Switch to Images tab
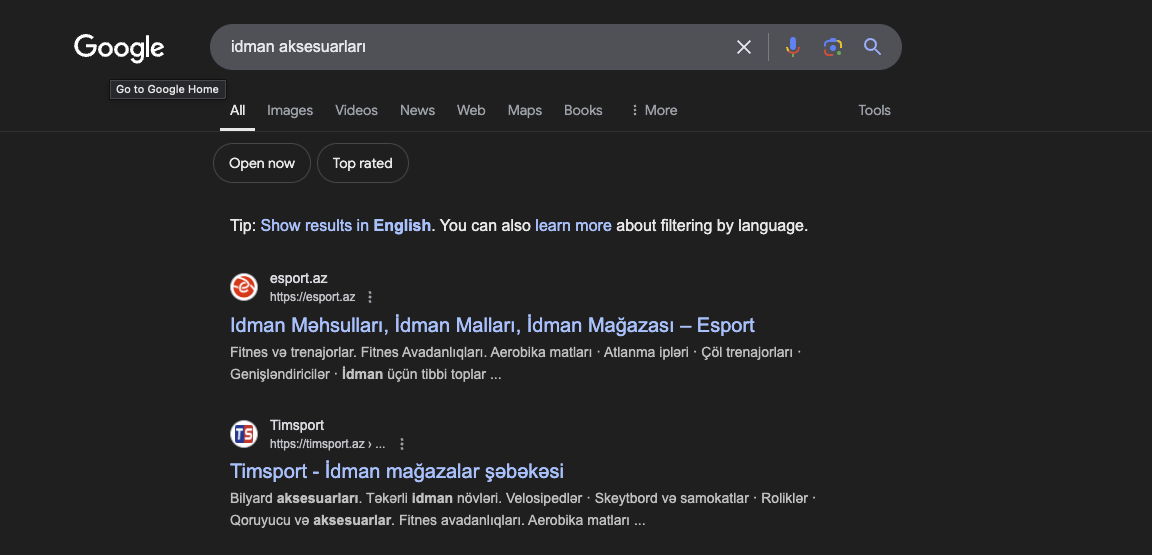This screenshot has width=1152, height=555. (x=290, y=110)
